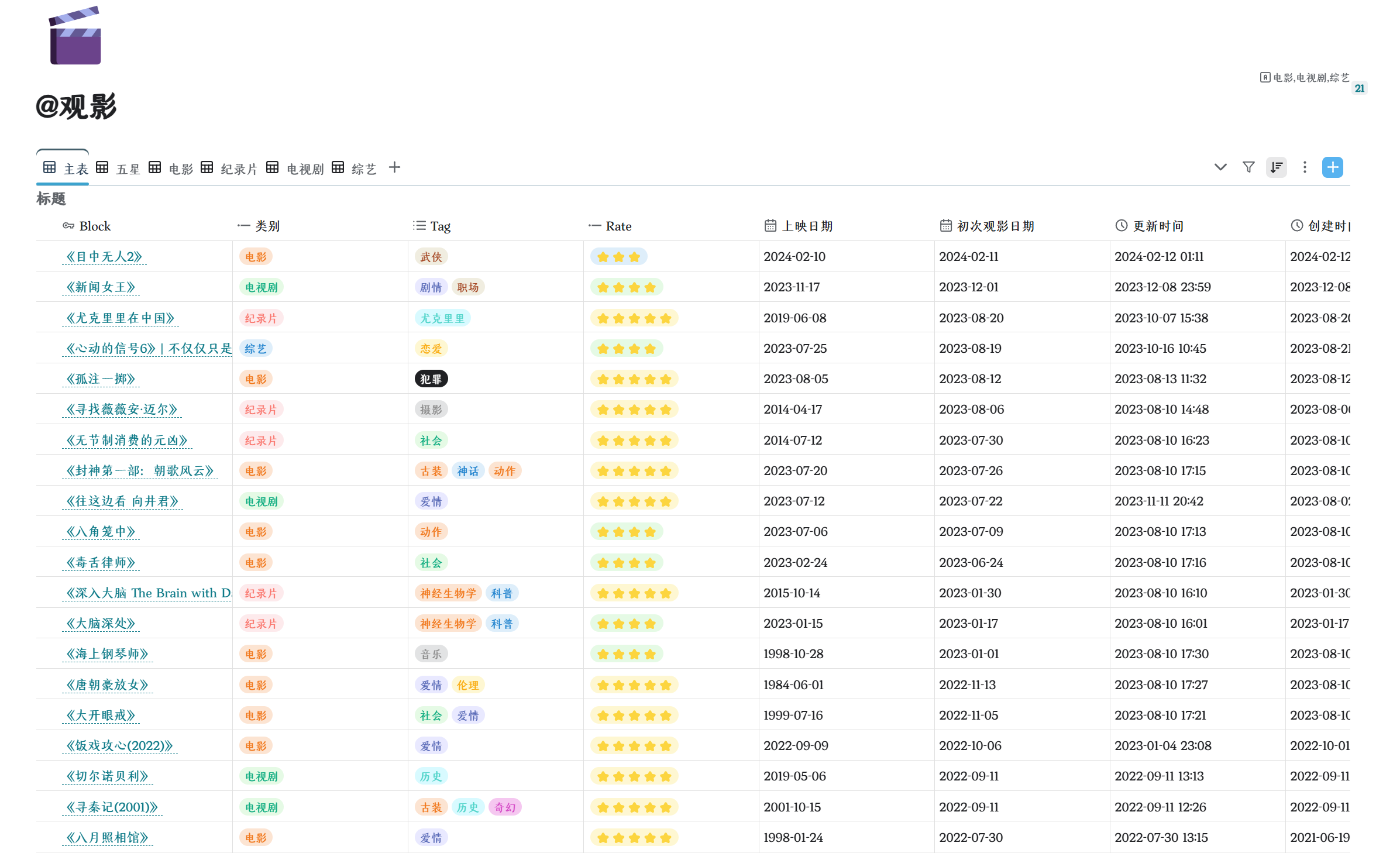1400x853 pixels.
Task: Click the 21 count badge
Action: point(1360,88)
